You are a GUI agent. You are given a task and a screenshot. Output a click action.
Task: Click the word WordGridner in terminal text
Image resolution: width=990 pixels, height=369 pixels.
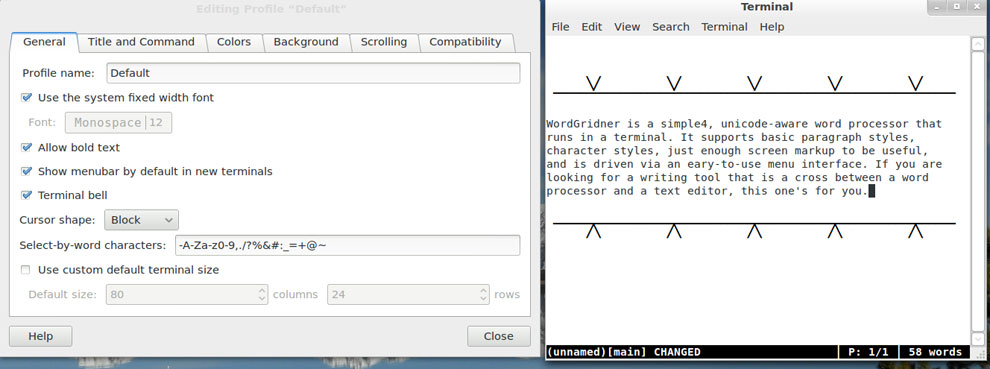point(583,123)
